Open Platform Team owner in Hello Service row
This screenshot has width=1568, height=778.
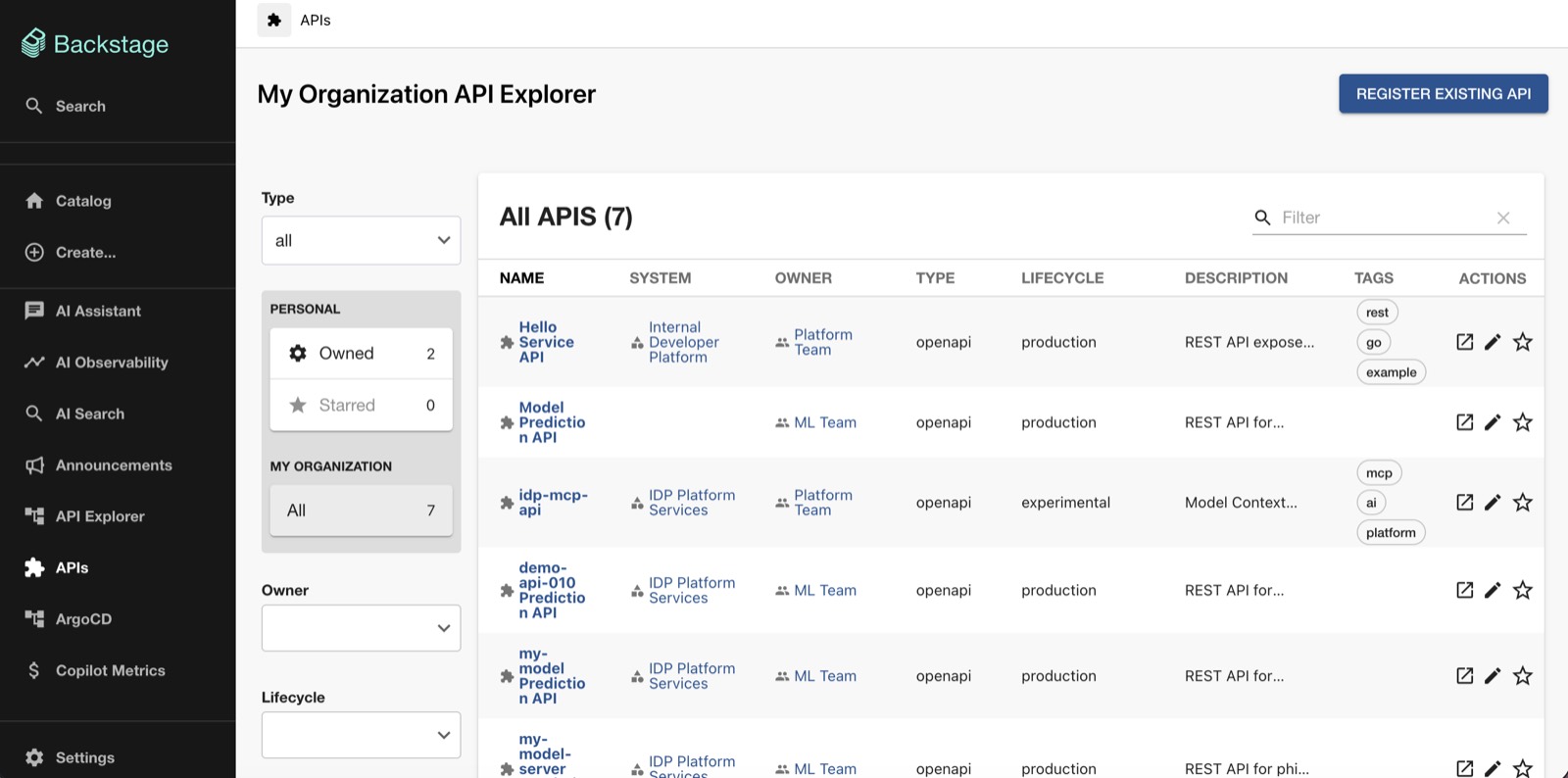click(x=822, y=342)
